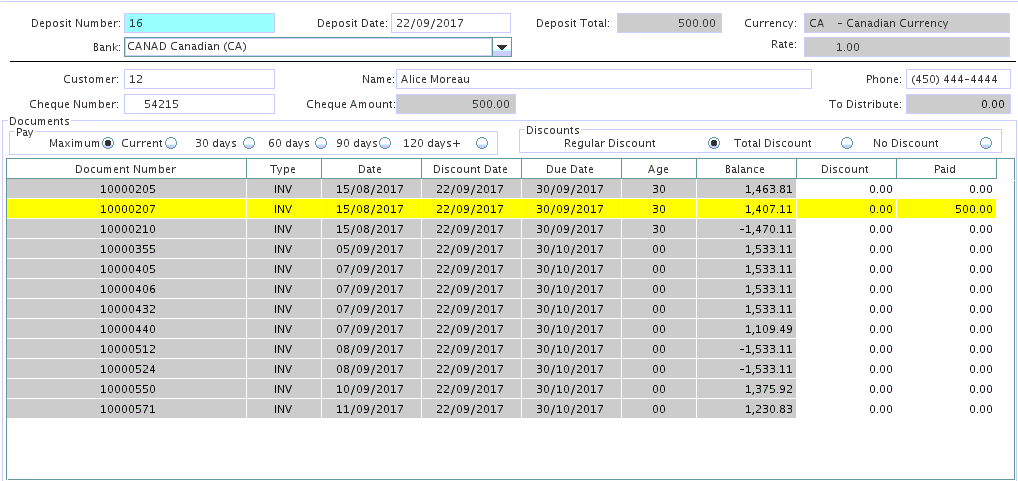Select the 120 days+ radio button
This screenshot has height=481, width=1018.
(482, 143)
